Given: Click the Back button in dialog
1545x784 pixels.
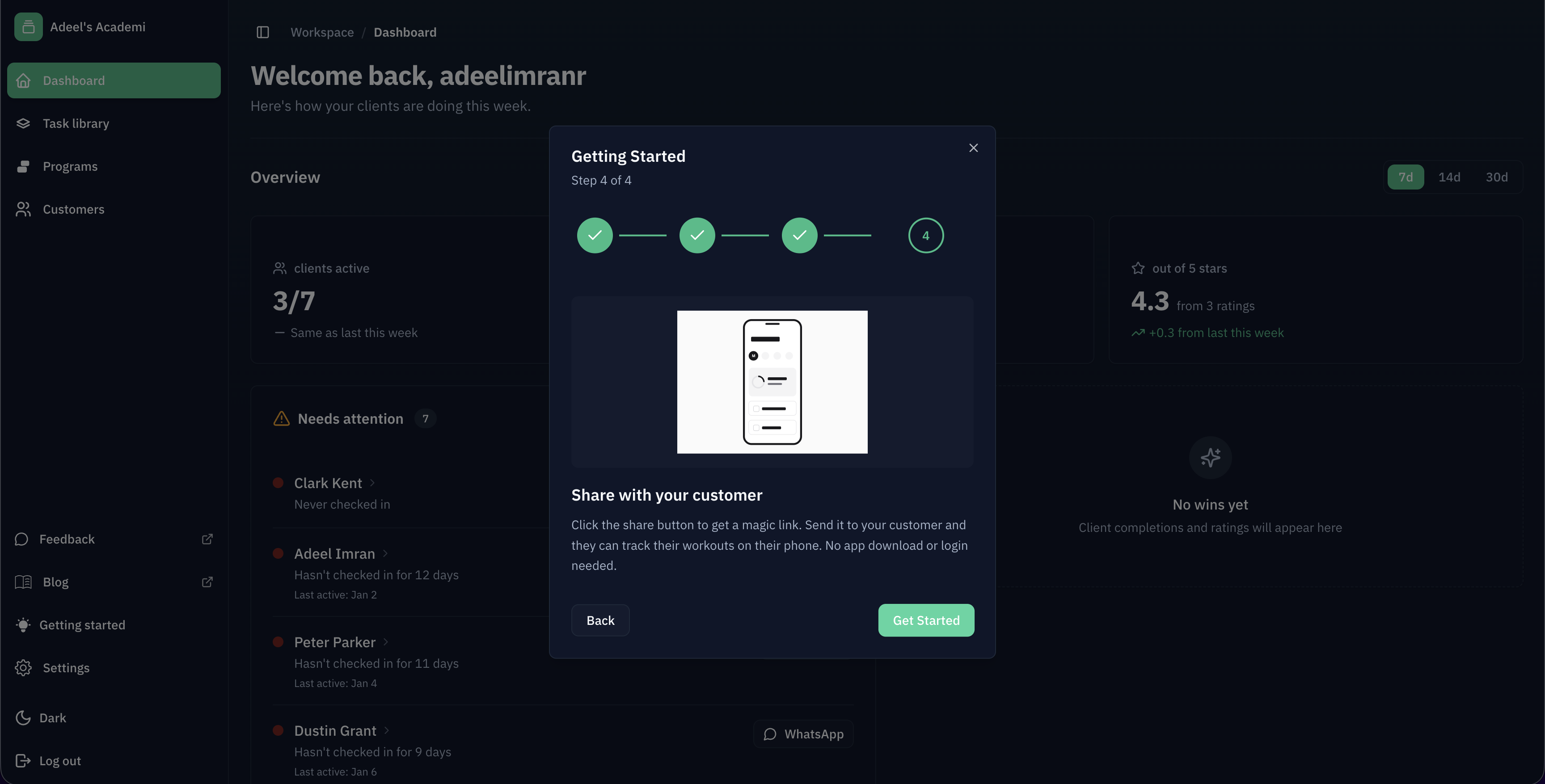Looking at the screenshot, I should click(x=600, y=620).
